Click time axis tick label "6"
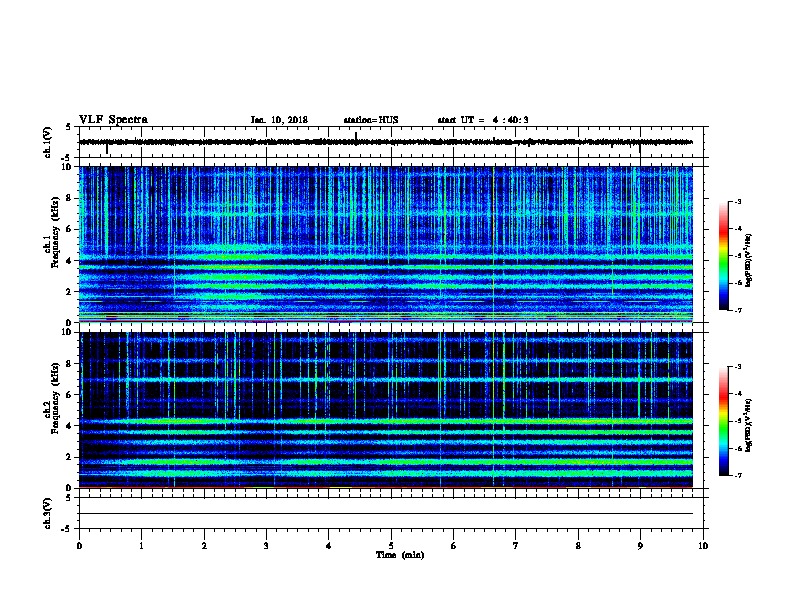 pos(453,546)
